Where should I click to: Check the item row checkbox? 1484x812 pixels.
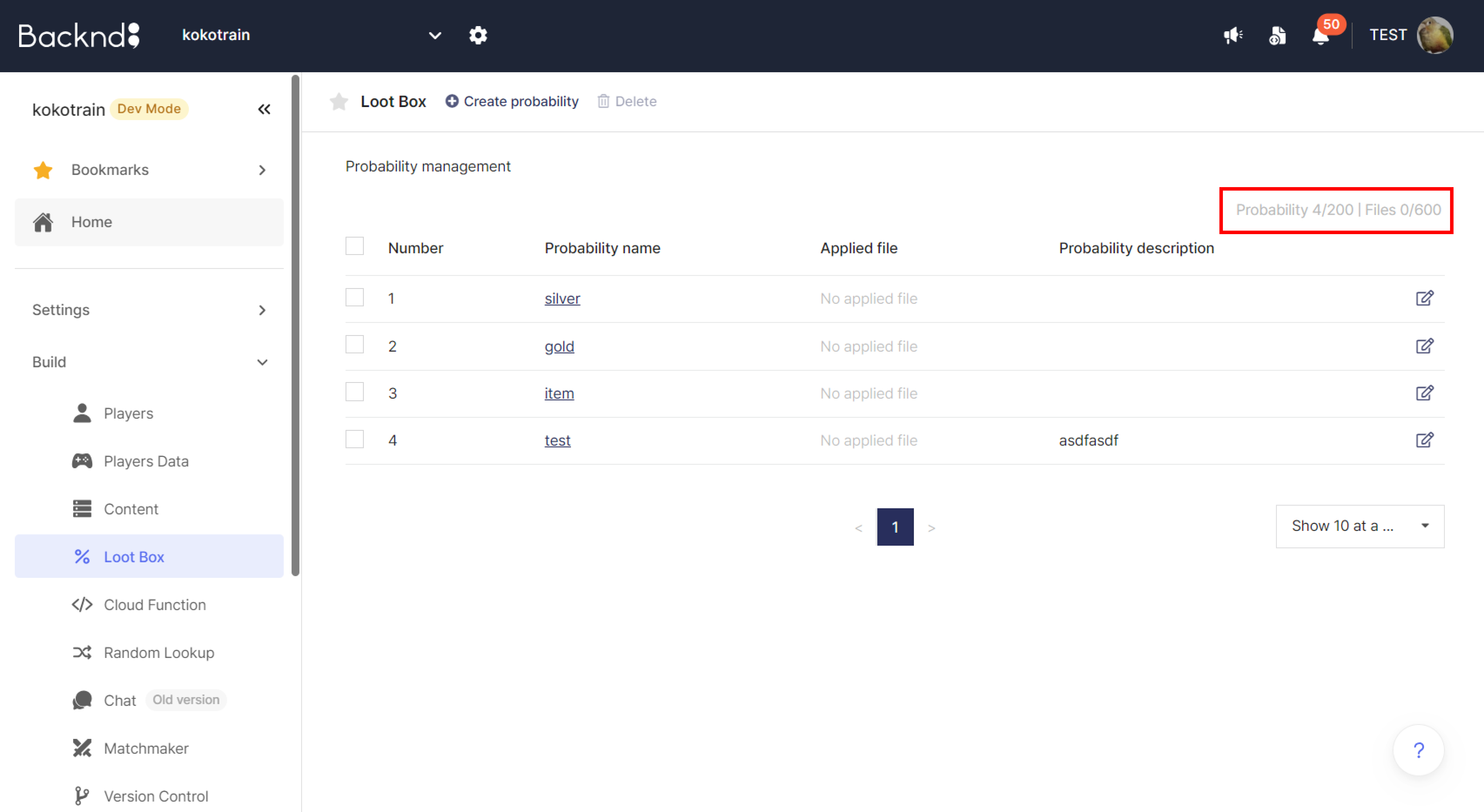(x=354, y=392)
